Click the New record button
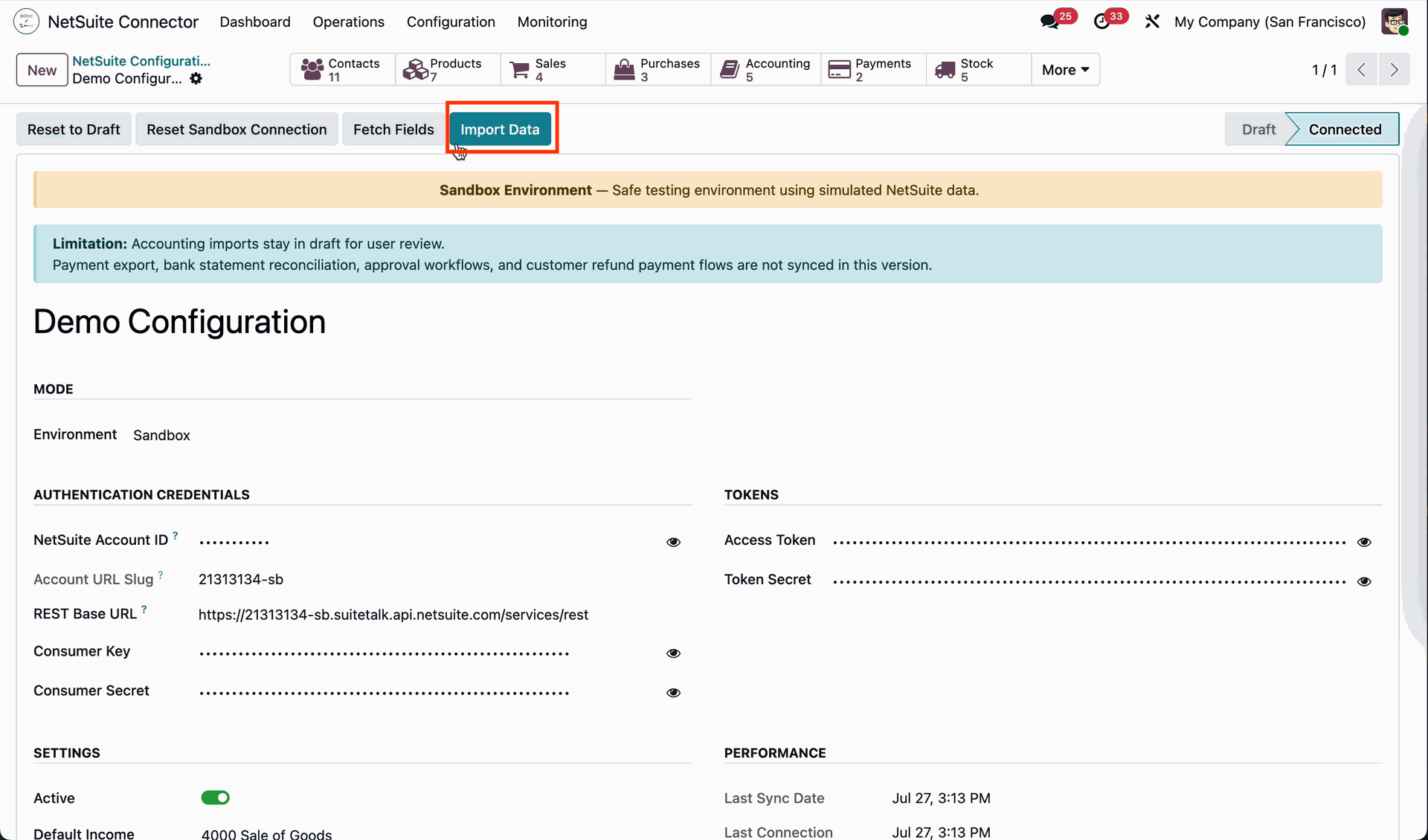 pyautogui.click(x=42, y=70)
